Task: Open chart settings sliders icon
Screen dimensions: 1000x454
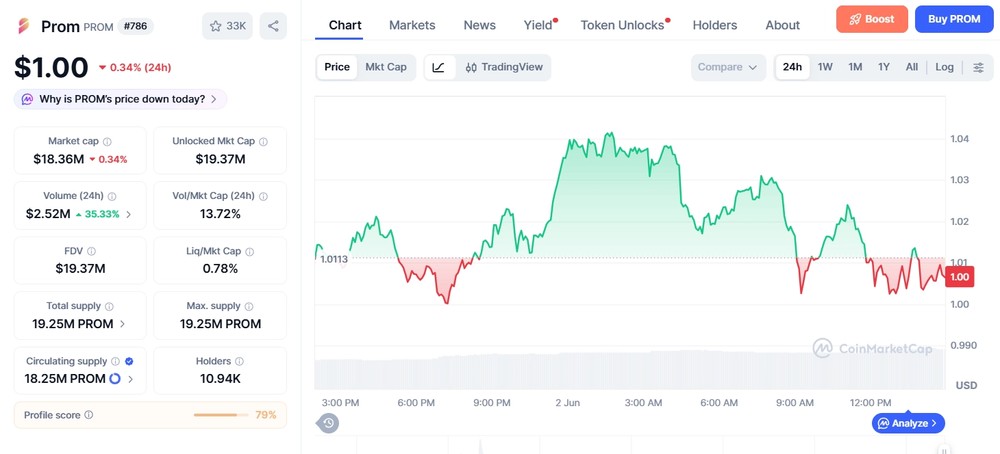Action: (978, 68)
